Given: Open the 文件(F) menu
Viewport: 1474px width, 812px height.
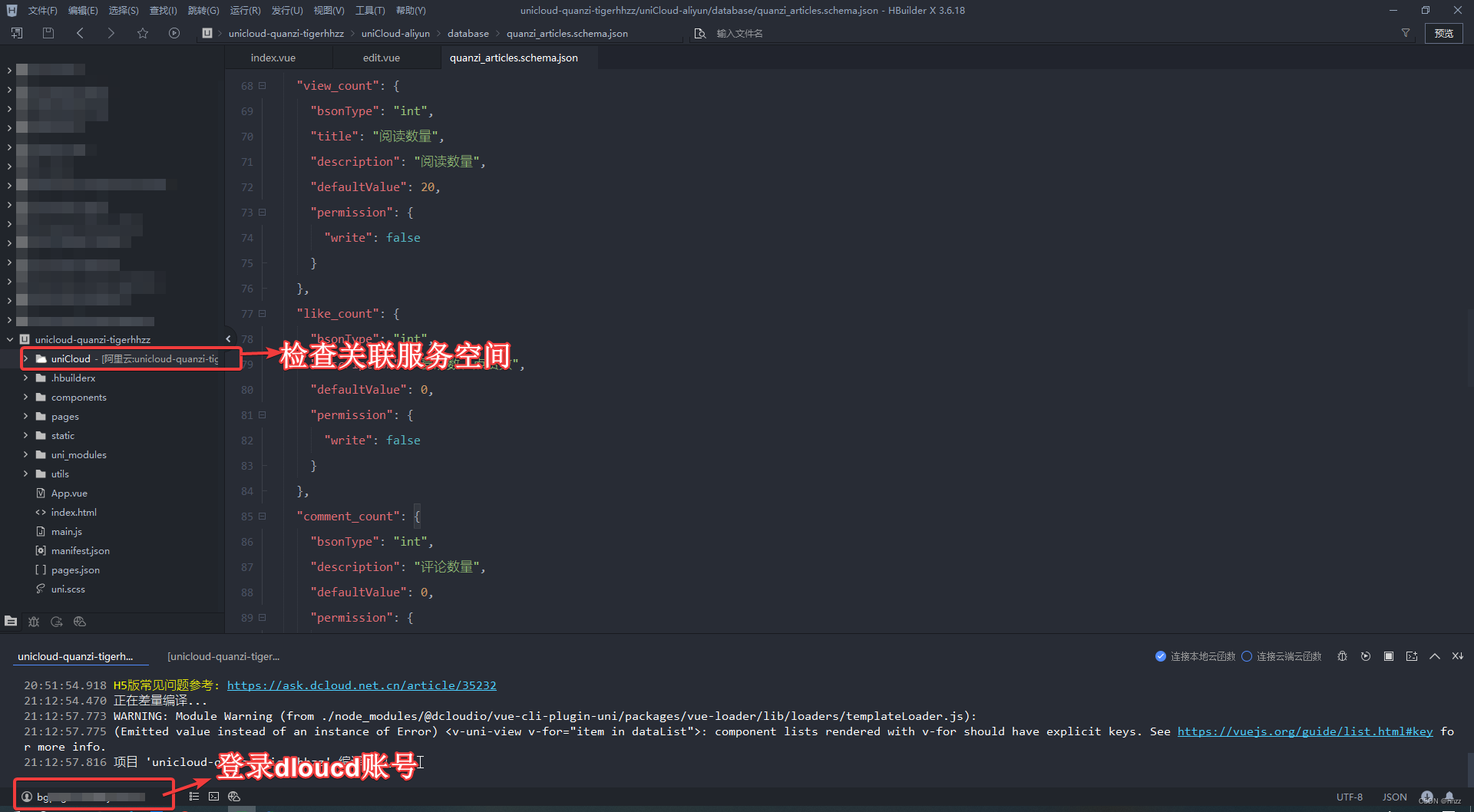Looking at the screenshot, I should coord(42,11).
